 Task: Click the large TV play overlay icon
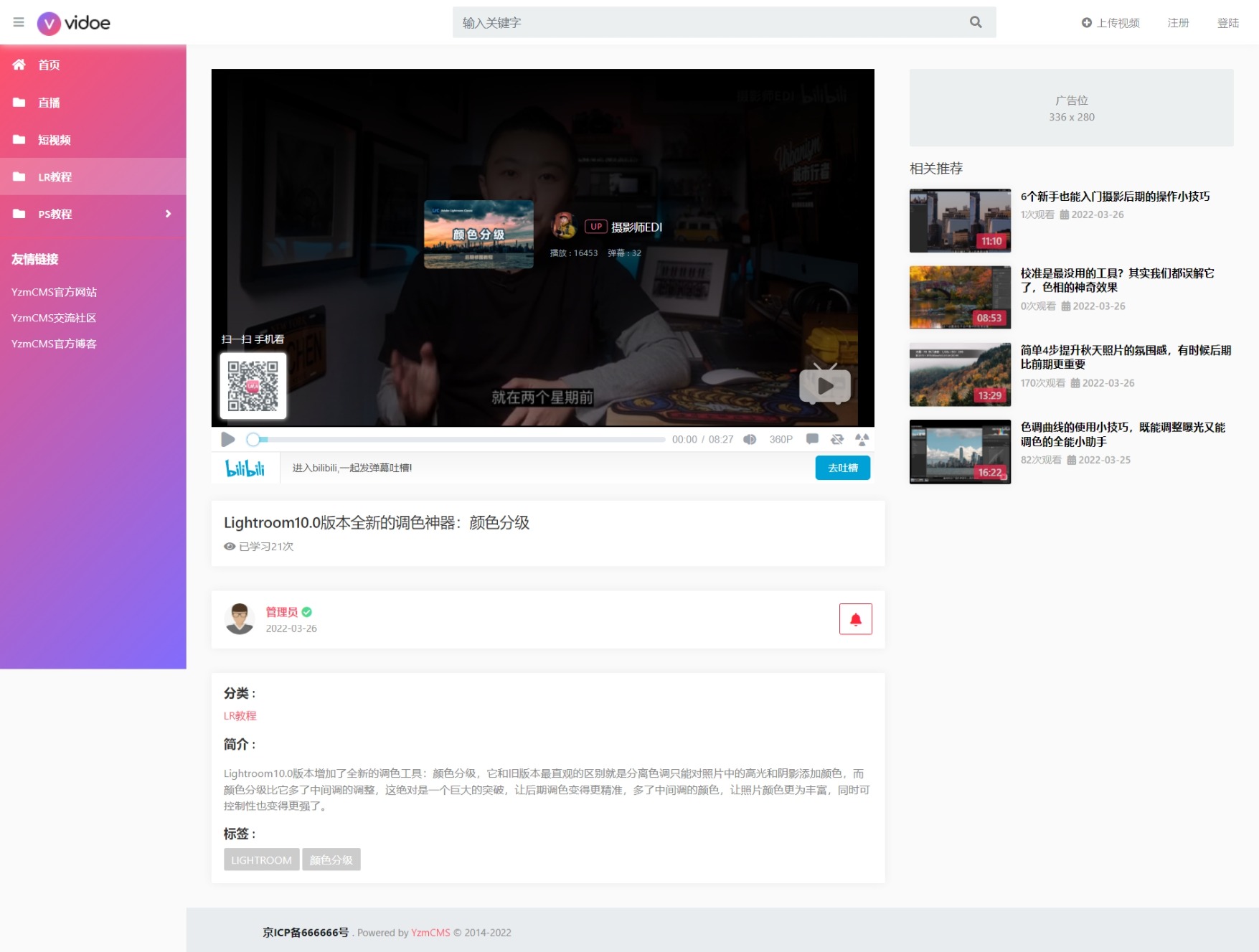click(825, 385)
